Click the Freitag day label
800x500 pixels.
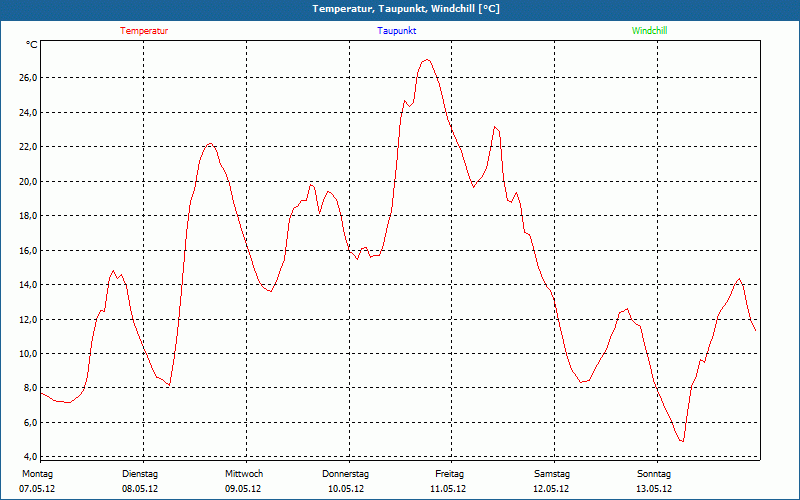coord(449,474)
